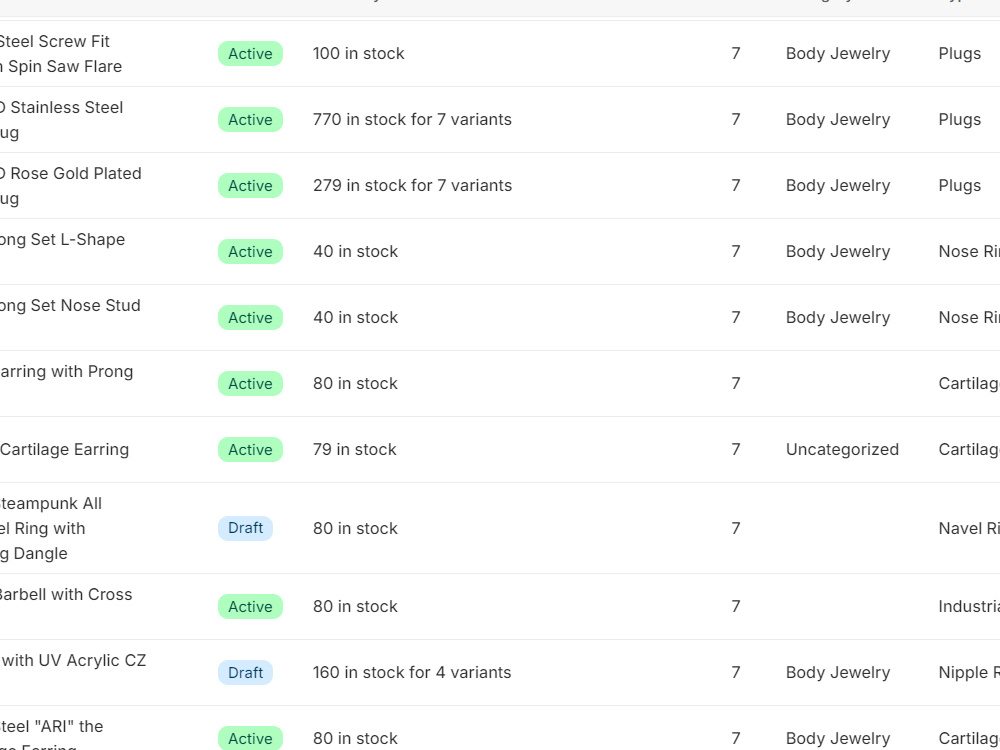Screen dimensions: 1000x750
Task: Select the Draft badge on Steampunk row
Action: (246, 528)
